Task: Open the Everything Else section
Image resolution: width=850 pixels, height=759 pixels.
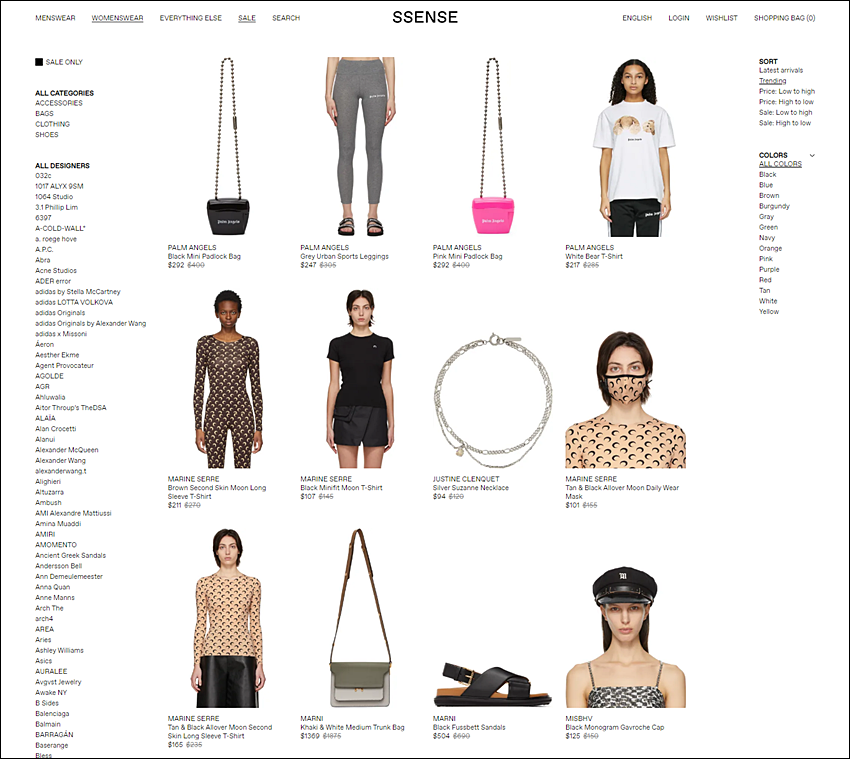Action: 191,18
